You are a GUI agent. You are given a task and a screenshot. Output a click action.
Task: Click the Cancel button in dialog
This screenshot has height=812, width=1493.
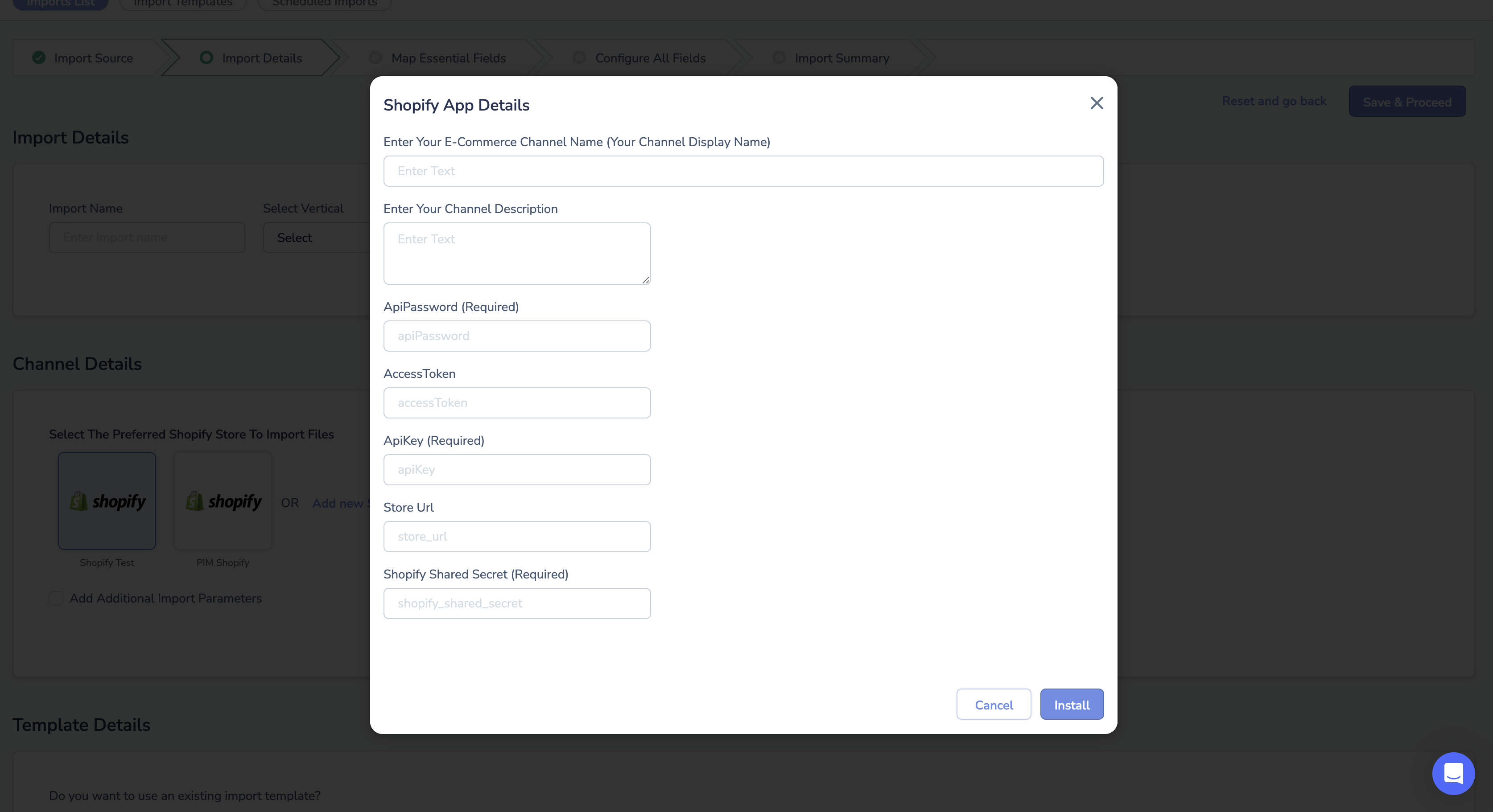click(994, 704)
